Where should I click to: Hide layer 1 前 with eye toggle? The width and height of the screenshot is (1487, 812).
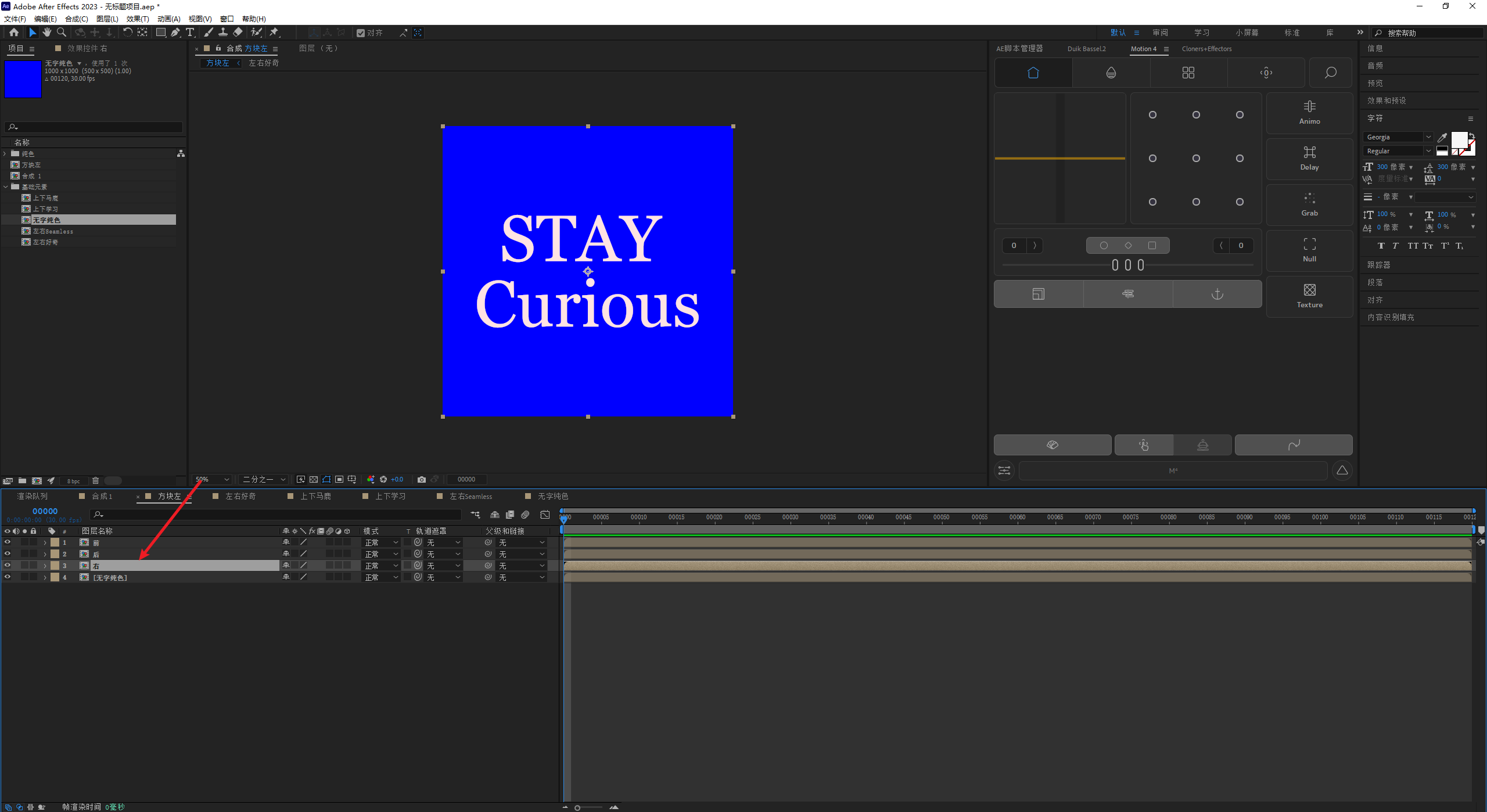8,542
